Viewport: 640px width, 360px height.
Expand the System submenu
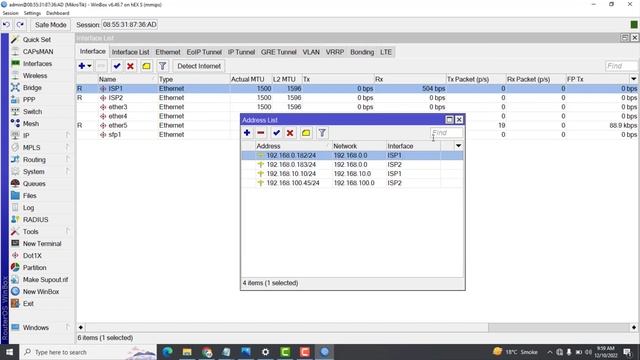[33, 171]
